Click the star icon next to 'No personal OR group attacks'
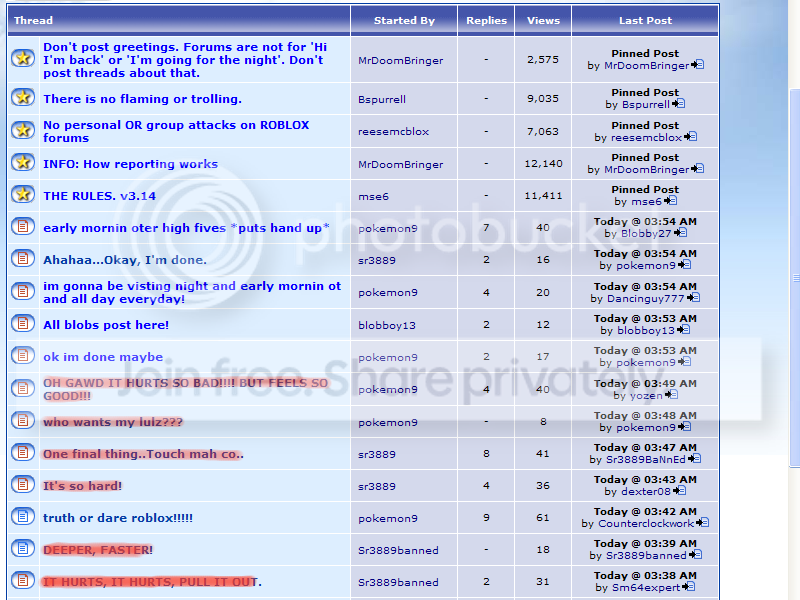 tap(23, 130)
